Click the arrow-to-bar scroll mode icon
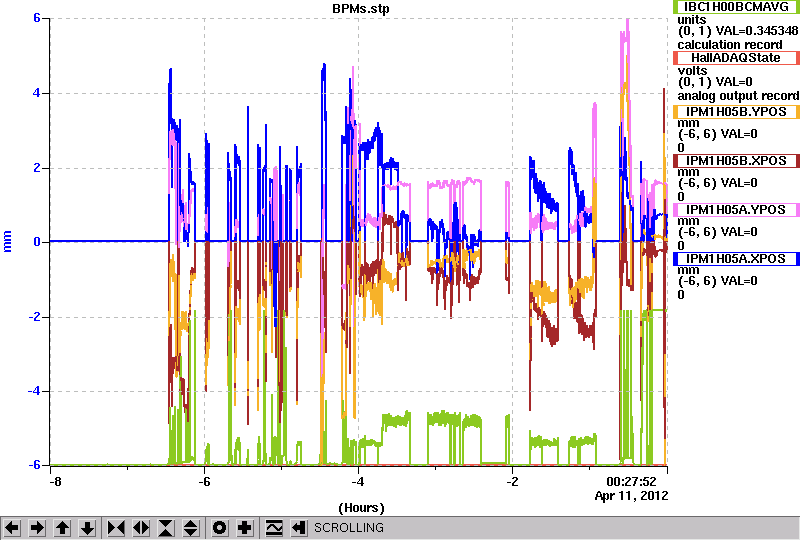 click(298, 527)
